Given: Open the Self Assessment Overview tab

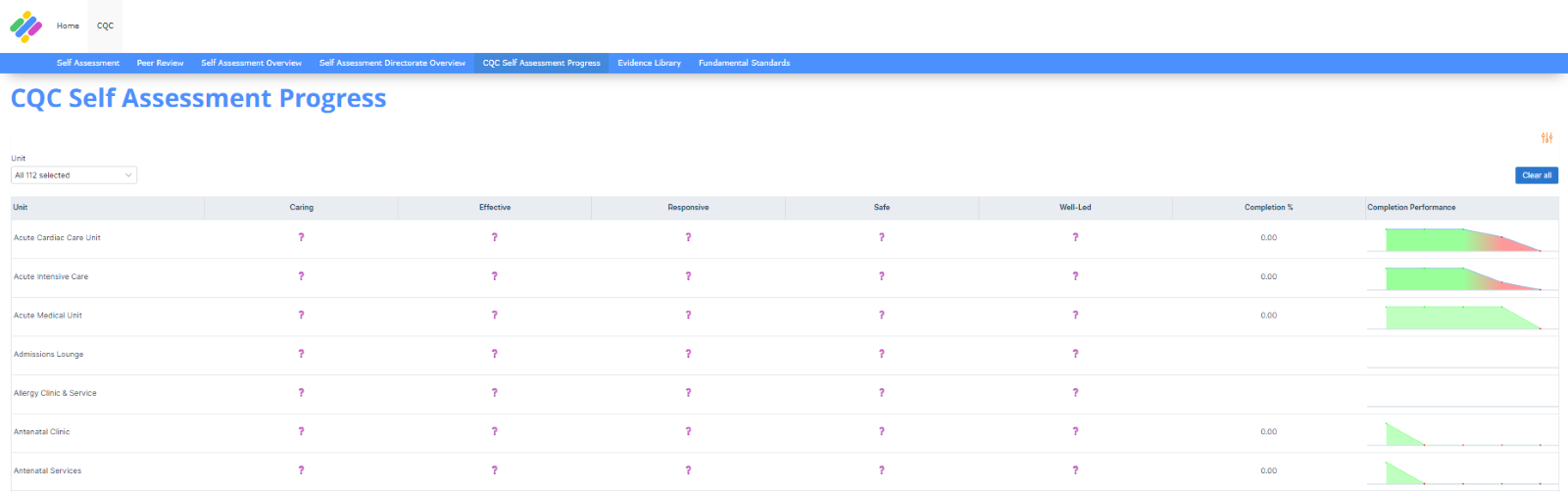Looking at the screenshot, I should (252, 63).
